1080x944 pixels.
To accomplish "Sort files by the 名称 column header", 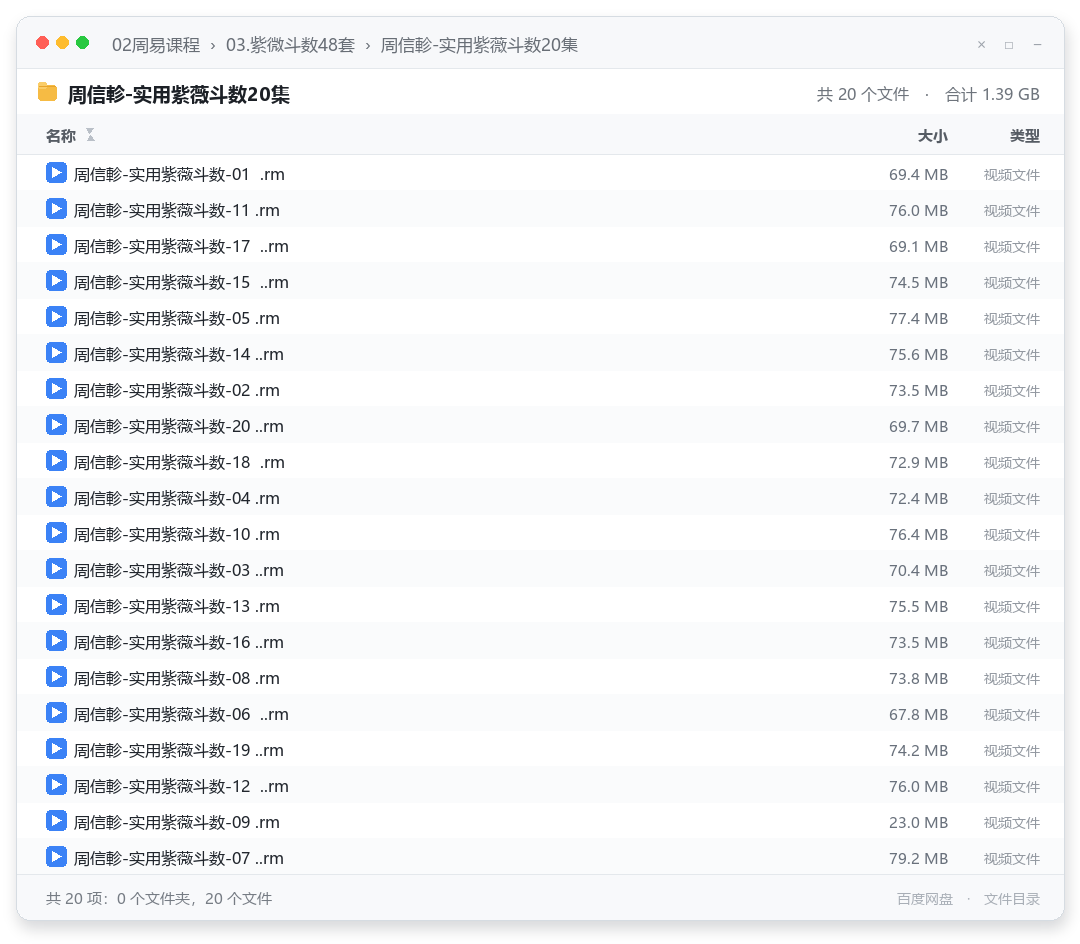I will point(61,136).
